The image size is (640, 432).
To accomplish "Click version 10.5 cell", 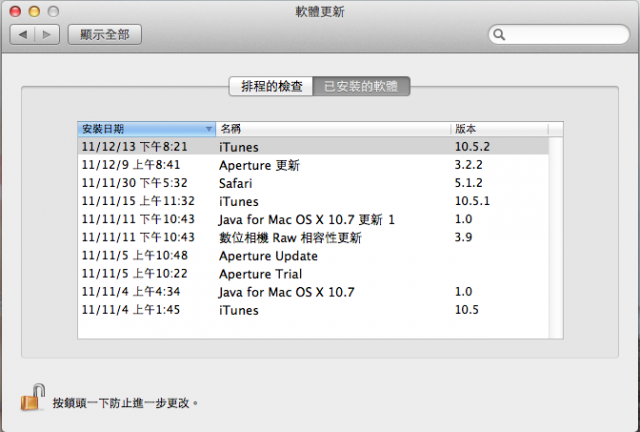I will [467, 310].
